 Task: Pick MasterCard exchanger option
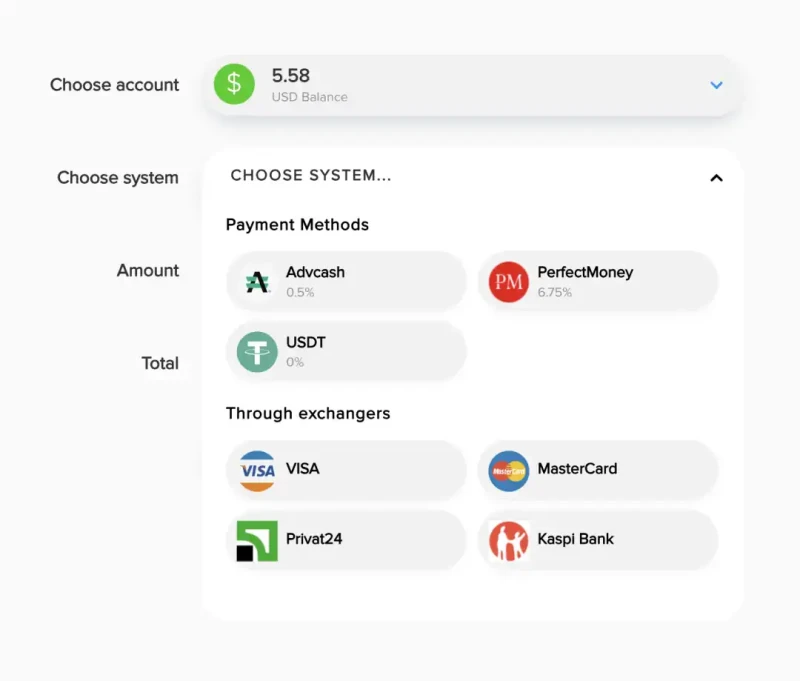coord(598,470)
